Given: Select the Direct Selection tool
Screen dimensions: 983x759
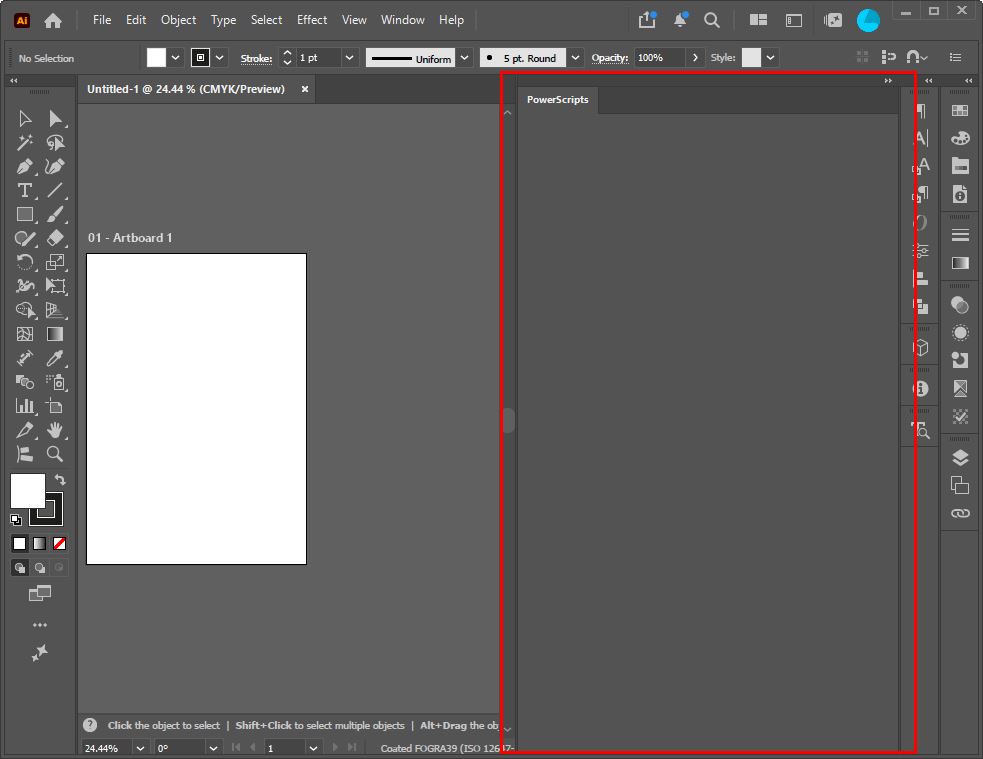Looking at the screenshot, I should [55, 118].
